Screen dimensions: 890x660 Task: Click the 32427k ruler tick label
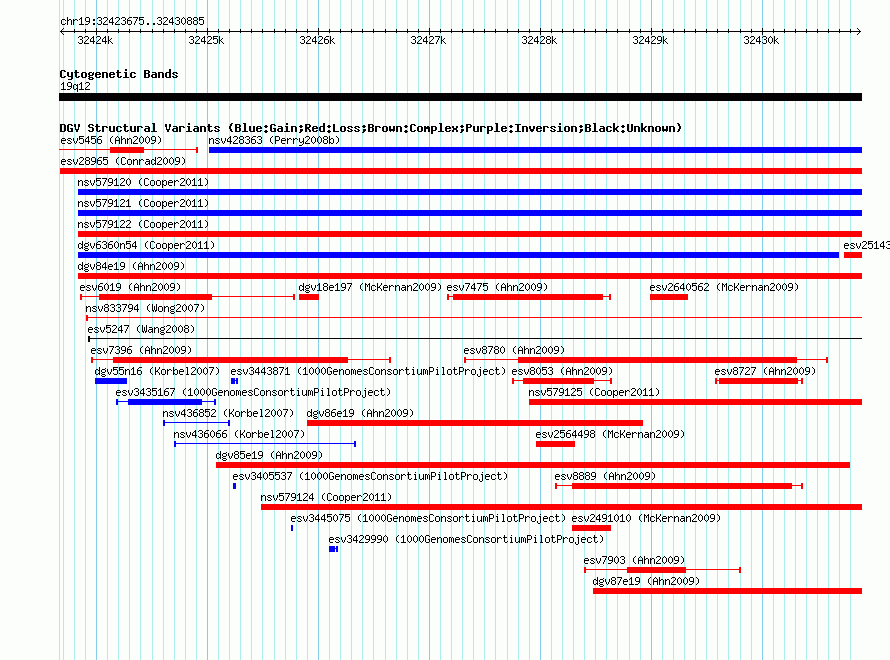pyautogui.click(x=428, y=40)
